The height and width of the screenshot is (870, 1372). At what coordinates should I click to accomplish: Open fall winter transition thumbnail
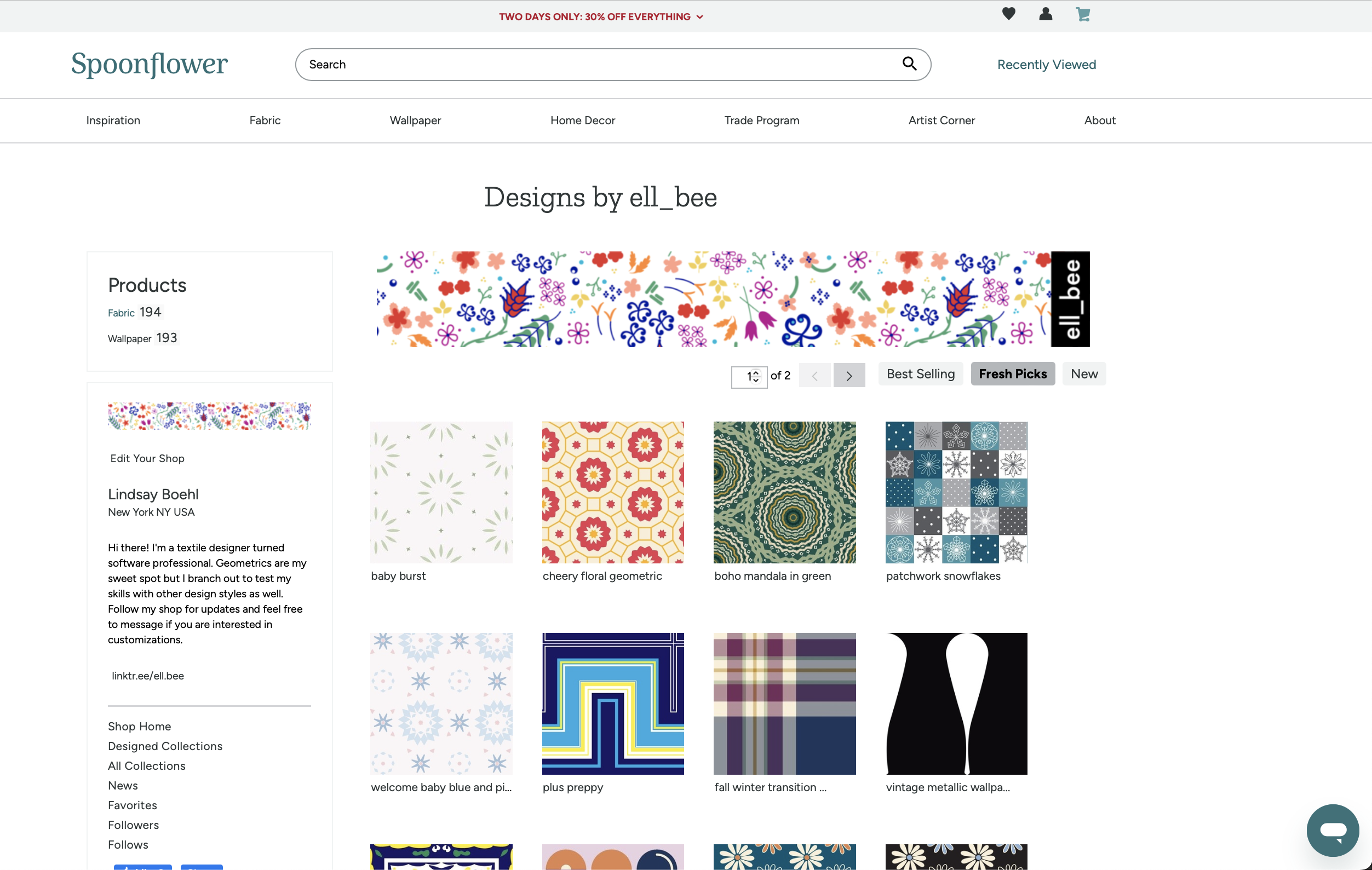point(784,704)
